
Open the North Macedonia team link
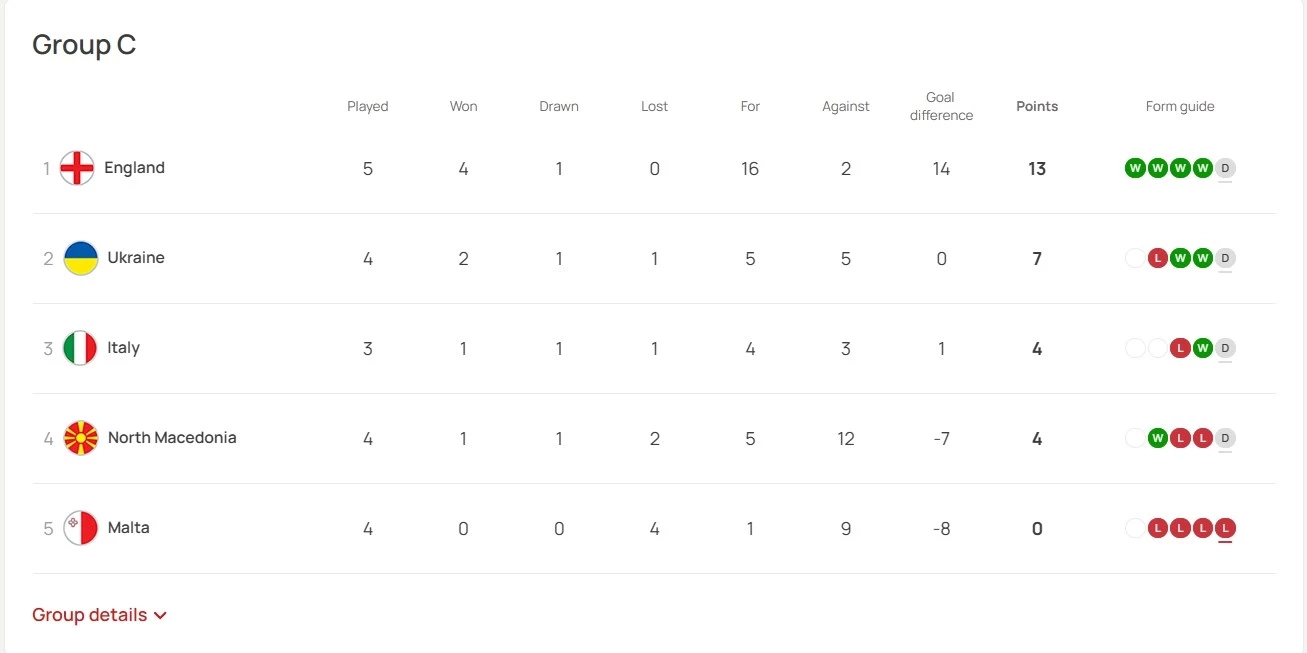[x=172, y=438]
